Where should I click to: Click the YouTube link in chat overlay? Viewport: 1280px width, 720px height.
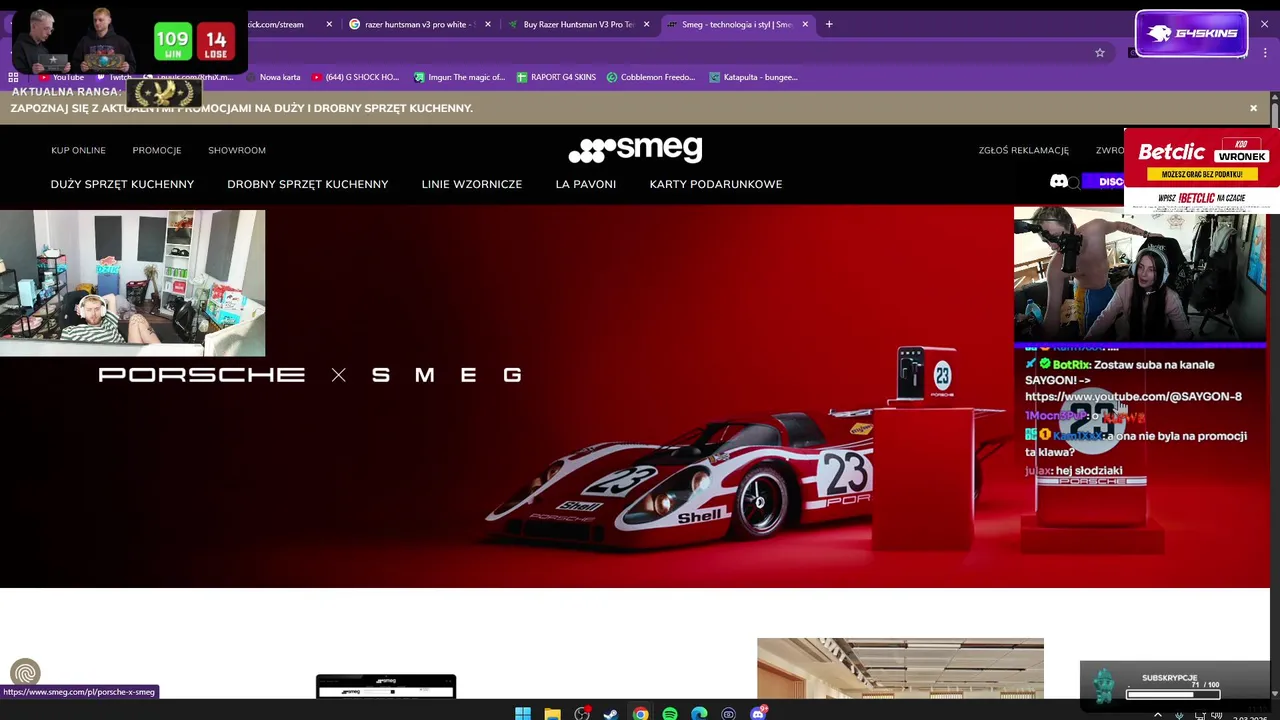[x=1133, y=397]
